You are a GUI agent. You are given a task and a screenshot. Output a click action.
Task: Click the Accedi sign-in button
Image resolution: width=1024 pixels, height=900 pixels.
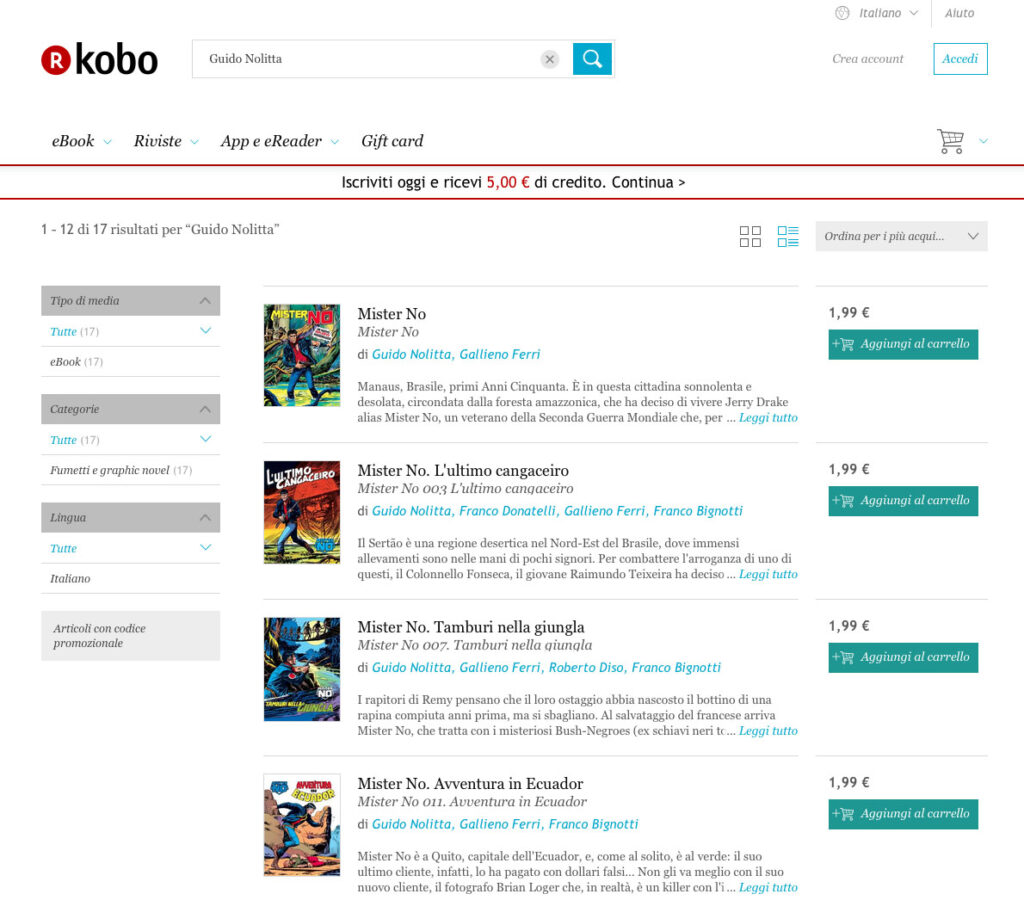click(960, 59)
